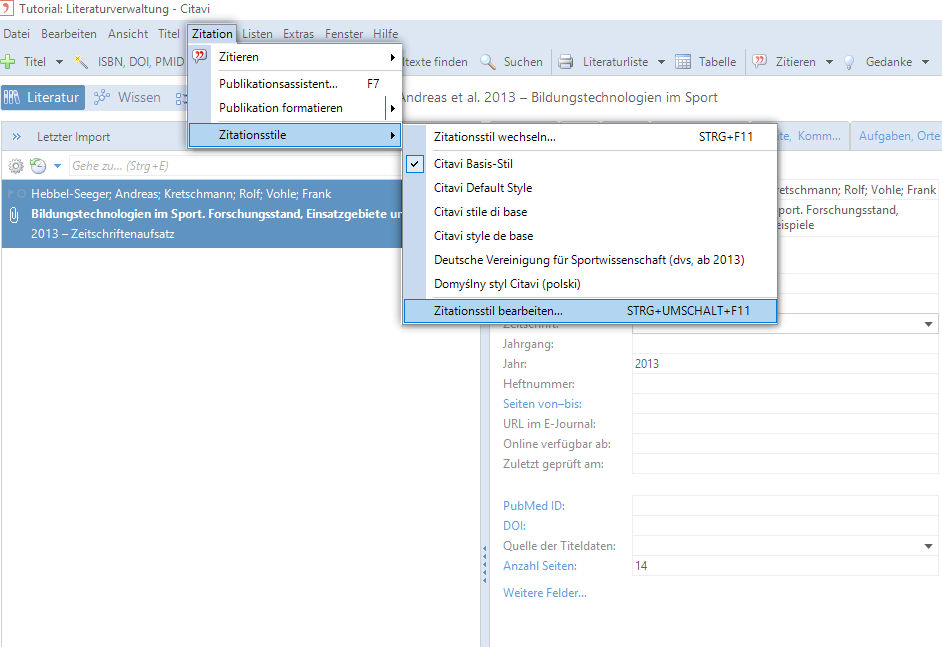The width and height of the screenshot is (942, 647).
Task: Click the Wissen nodes icon
Action: 102,97
